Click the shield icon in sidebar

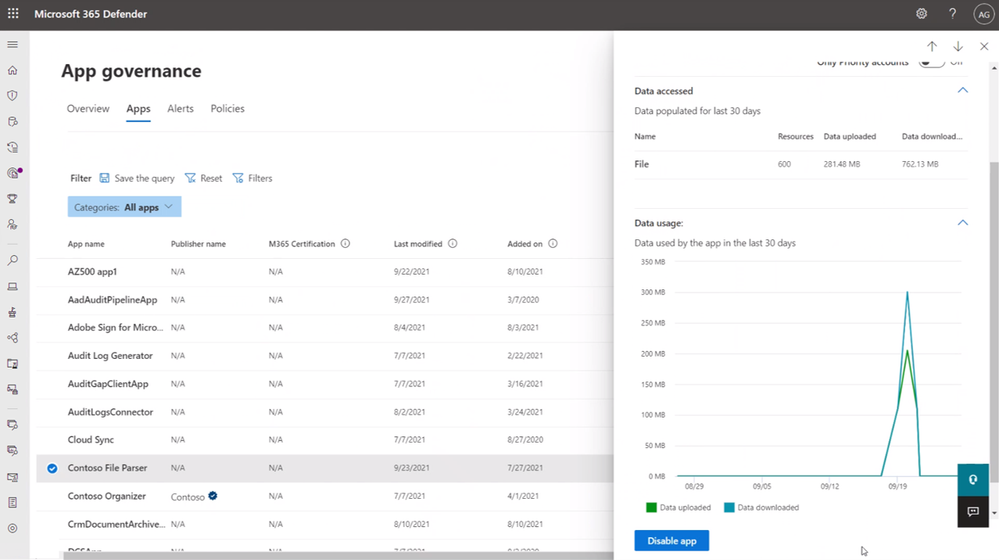pos(12,96)
